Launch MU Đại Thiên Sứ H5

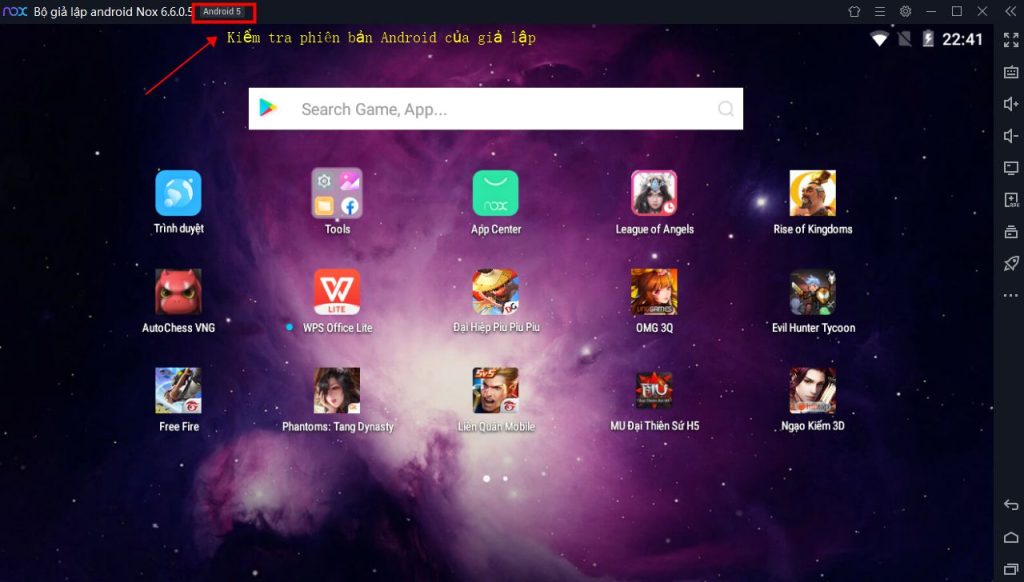(x=654, y=391)
